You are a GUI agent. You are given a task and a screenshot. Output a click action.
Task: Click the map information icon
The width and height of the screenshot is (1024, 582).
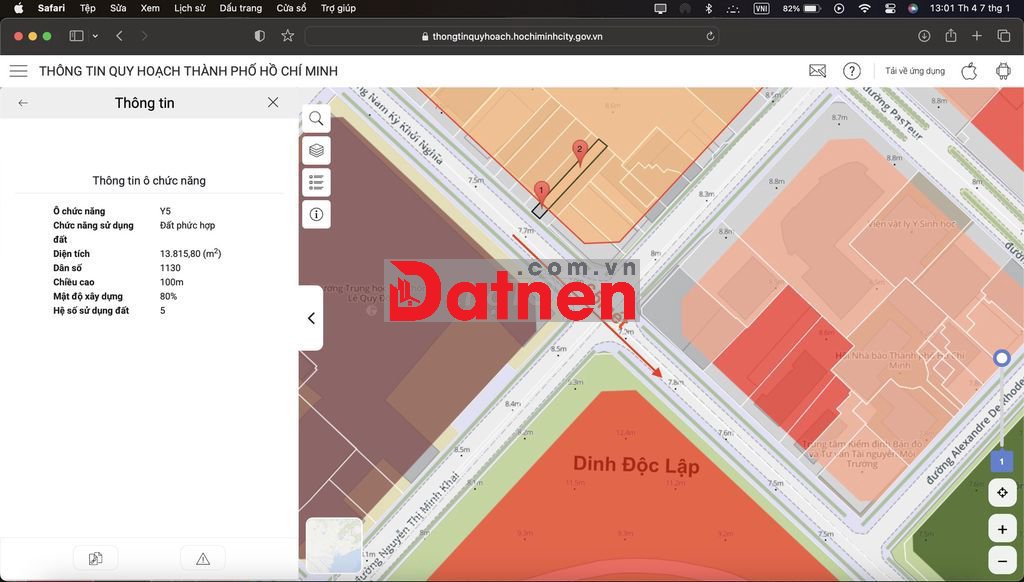click(316, 214)
